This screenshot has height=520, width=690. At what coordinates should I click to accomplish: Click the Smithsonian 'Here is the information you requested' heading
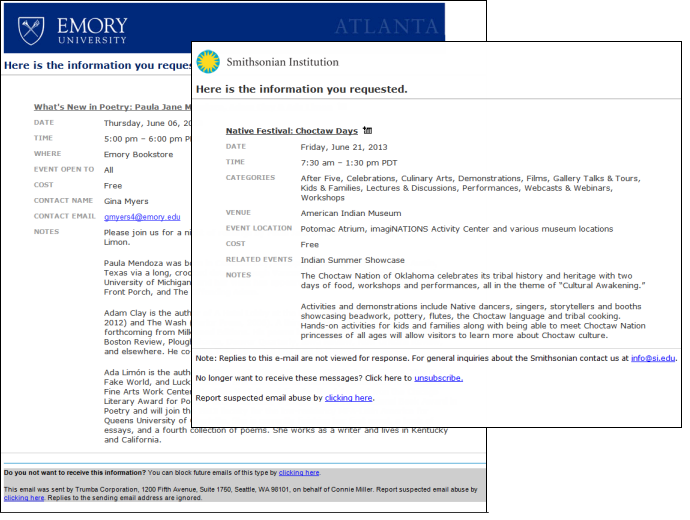coord(301,89)
